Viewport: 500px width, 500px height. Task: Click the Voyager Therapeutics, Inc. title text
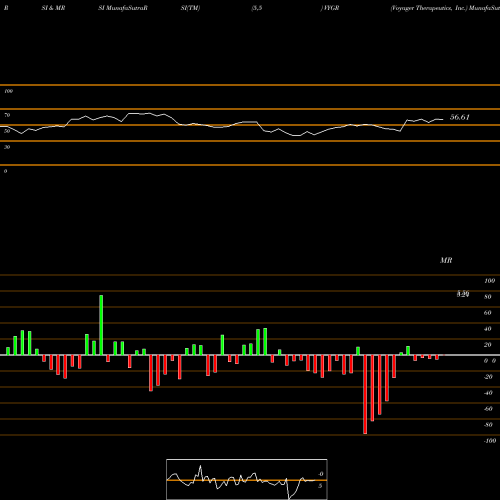[x=429, y=8]
